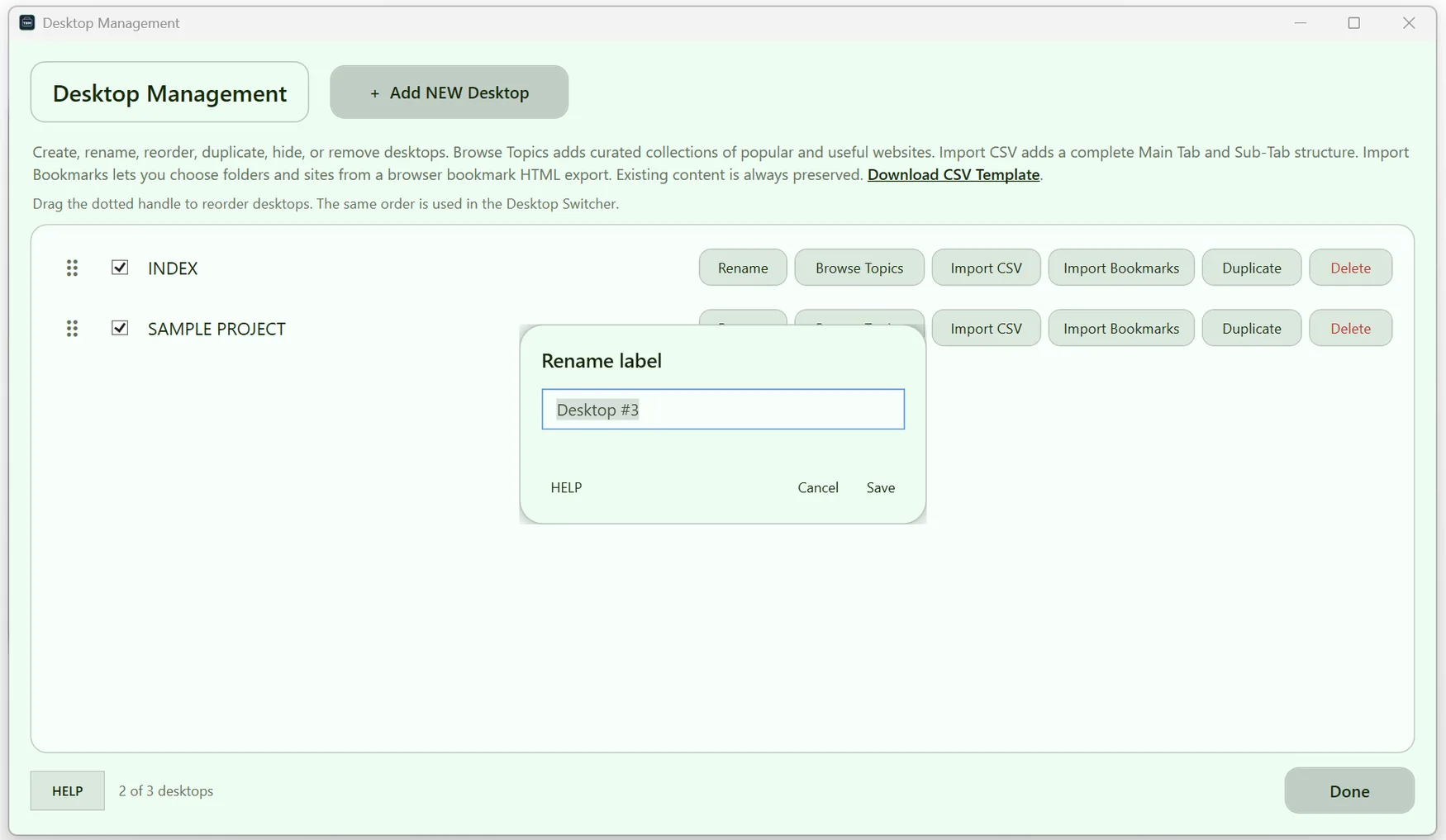Click the Desktop Management app icon in title bar
Viewport: 1446px width, 840px height.
tap(27, 22)
